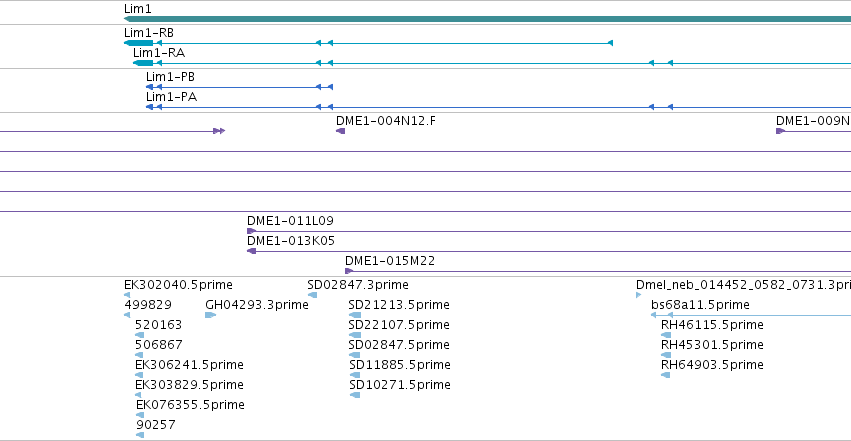The width and height of the screenshot is (851, 441).
Task: Click the Lim1-PA protein label
Action: pyautogui.click(x=171, y=97)
